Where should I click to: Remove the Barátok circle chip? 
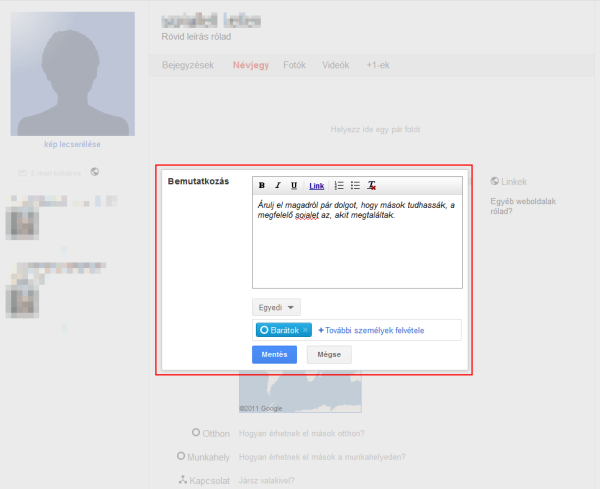pyautogui.click(x=305, y=330)
